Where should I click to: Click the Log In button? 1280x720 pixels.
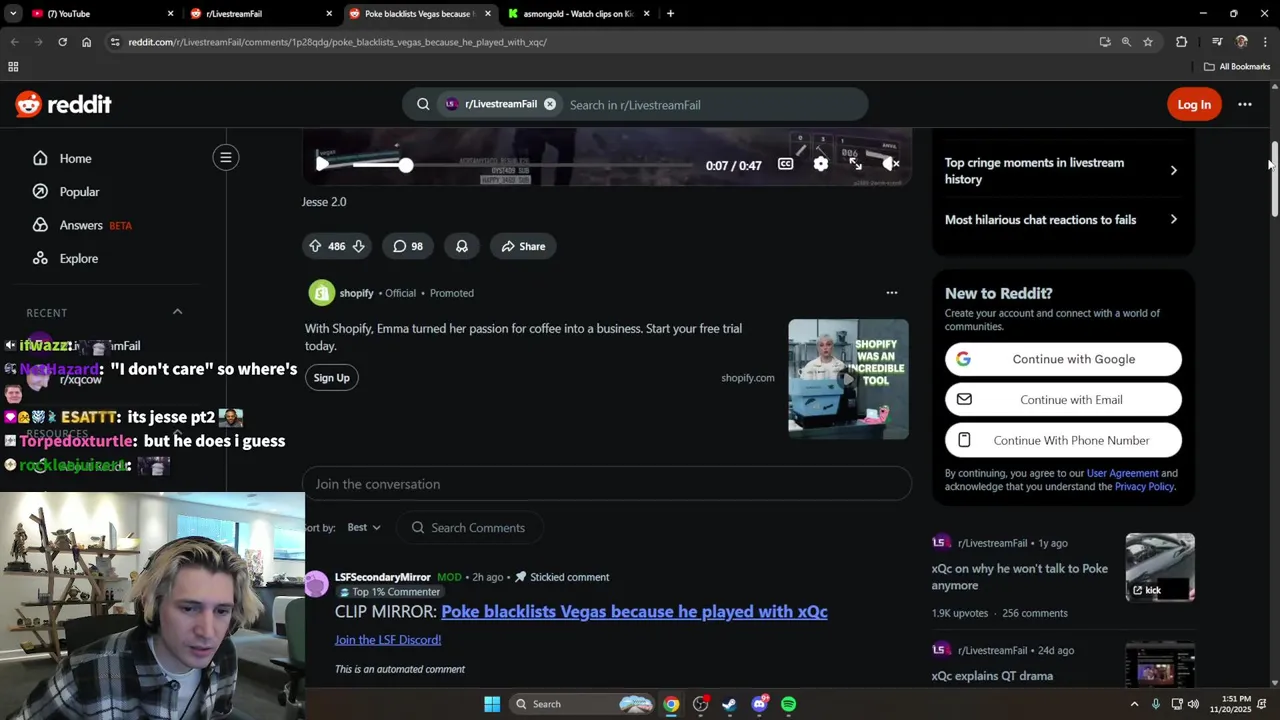(x=1194, y=104)
